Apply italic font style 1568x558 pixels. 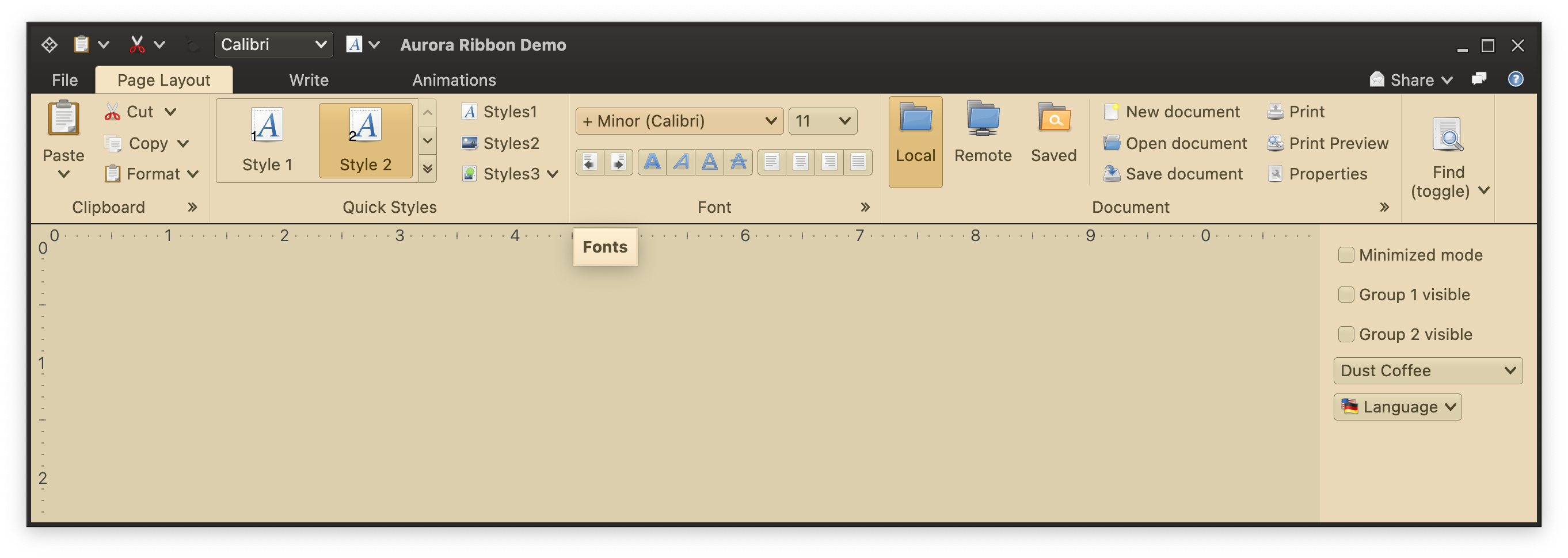pyautogui.click(x=681, y=162)
